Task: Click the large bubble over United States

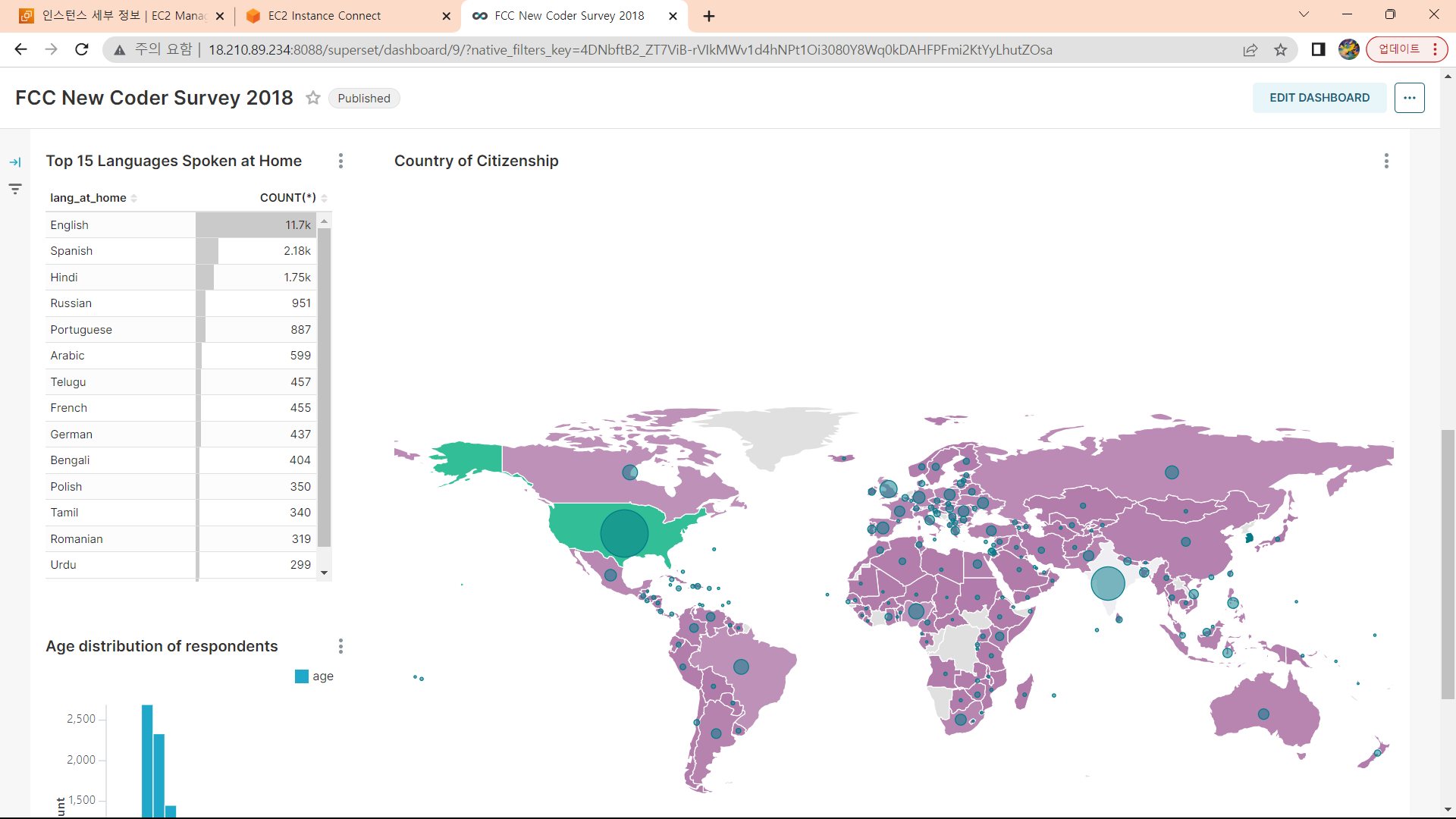Action: tap(624, 533)
